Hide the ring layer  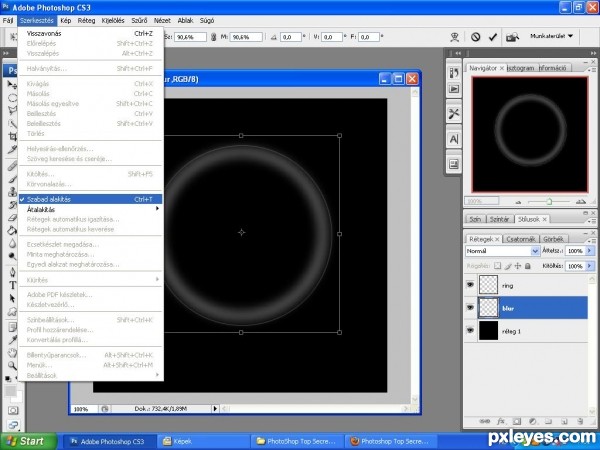[x=470, y=285]
